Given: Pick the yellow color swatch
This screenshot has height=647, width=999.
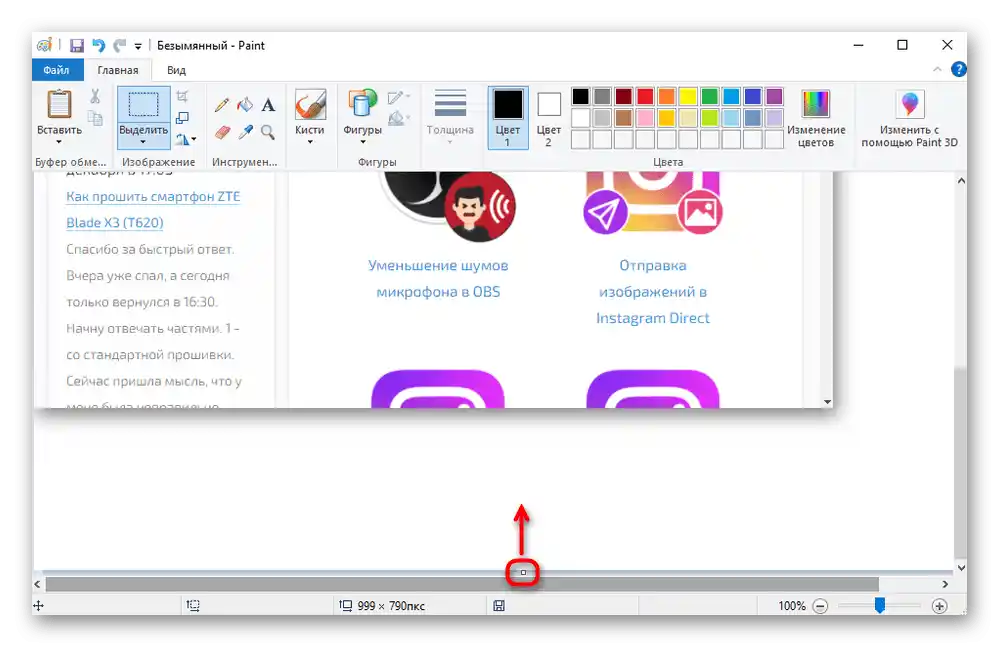Looking at the screenshot, I should [688, 96].
